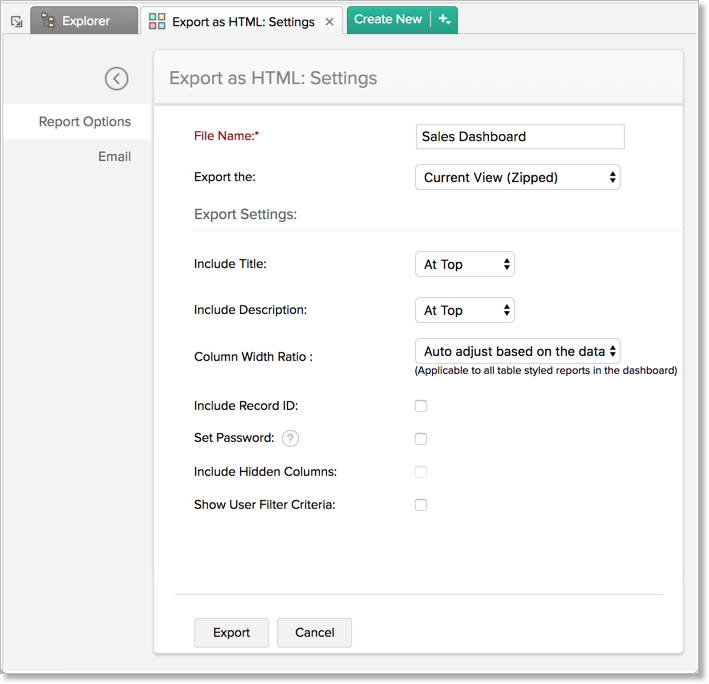The width and height of the screenshot is (709, 684).
Task: Close the Export as HTML: Settings tab
Action: tap(330, 21)
